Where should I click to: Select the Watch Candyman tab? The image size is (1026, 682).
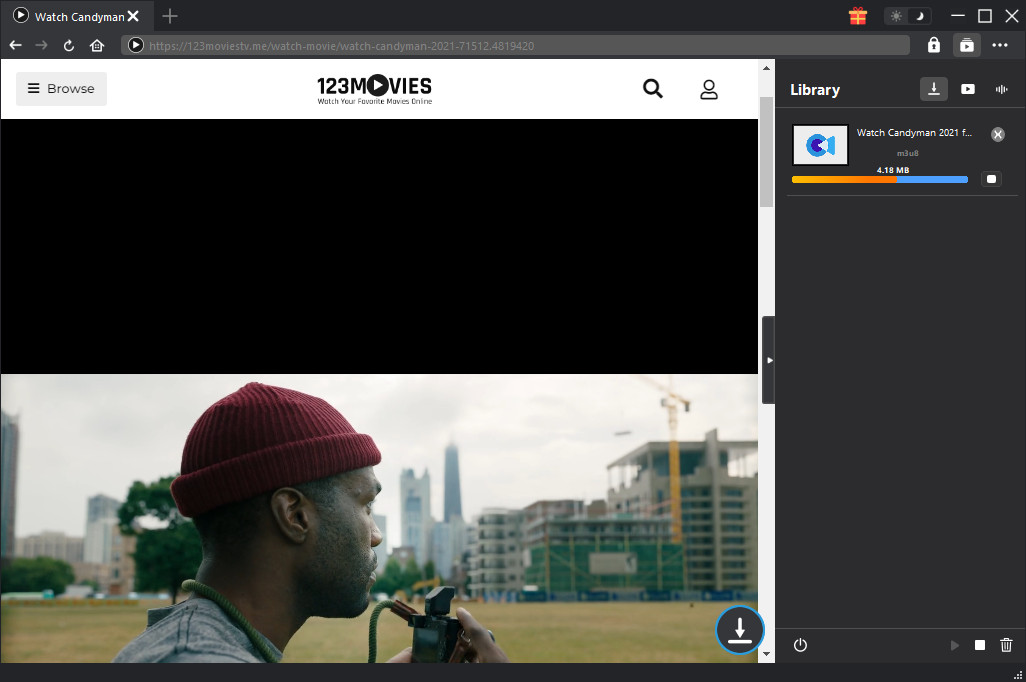pyautogui.click(x=70, y=16)
